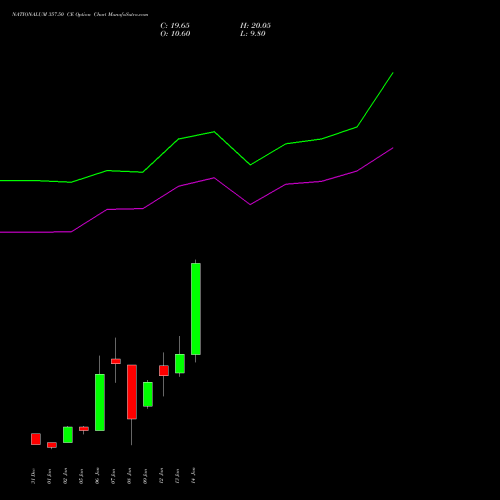This screenshot has width=500, height=500.
Task: Click the 31 Dec date label
Action: 33,476
